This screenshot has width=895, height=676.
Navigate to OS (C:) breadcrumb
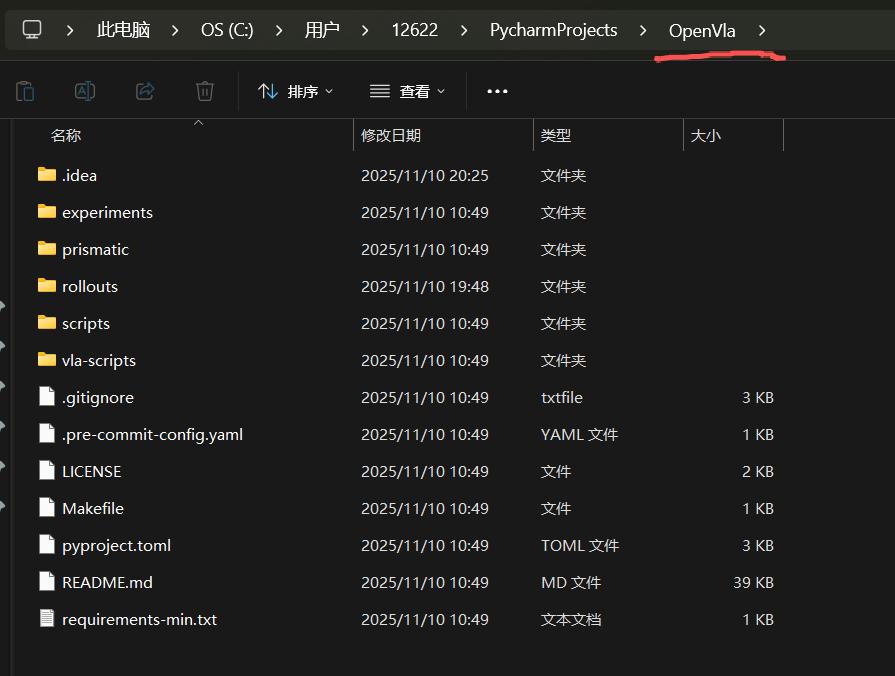227,30
